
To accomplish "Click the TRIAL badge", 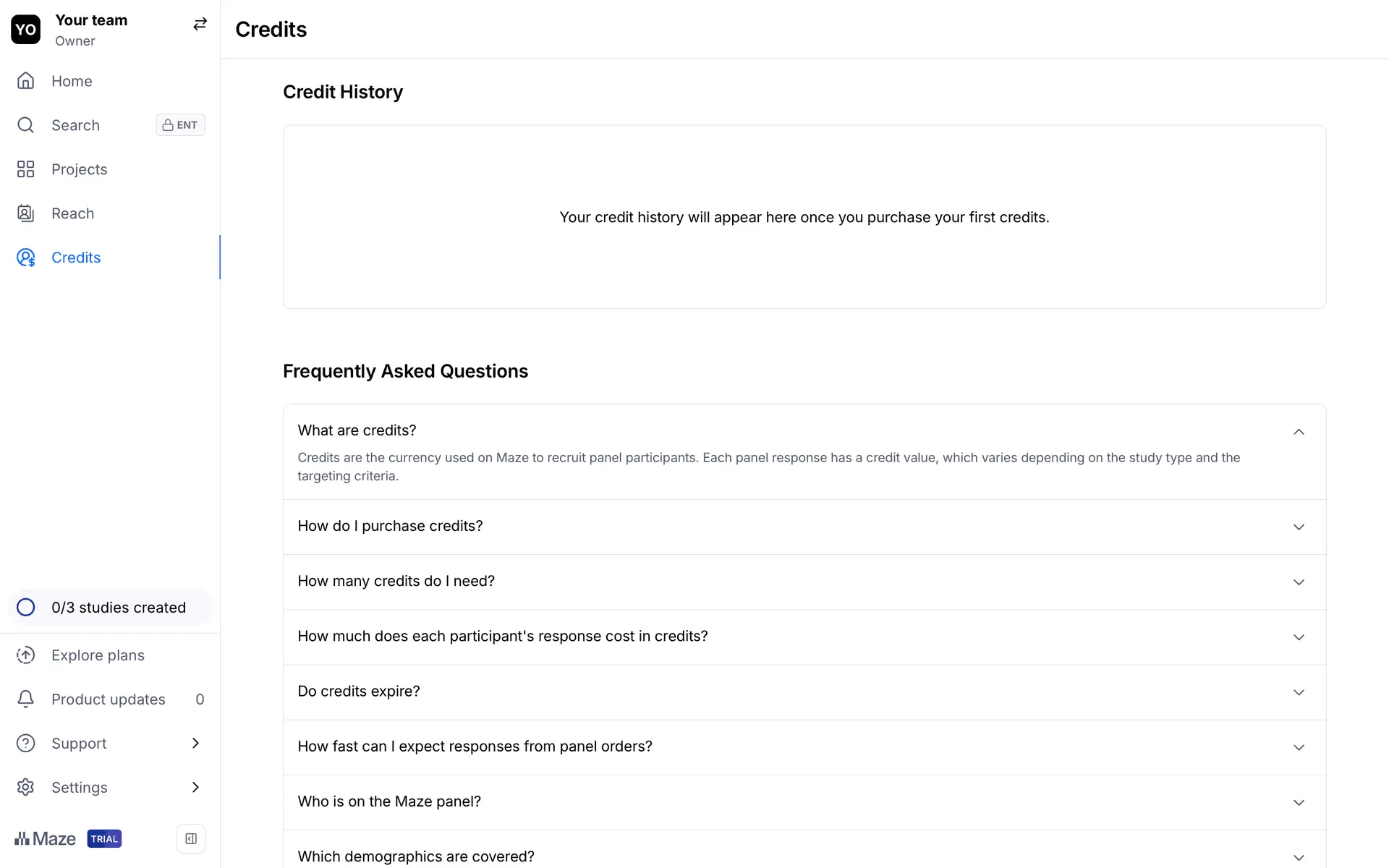I will (x=104, y=839).
